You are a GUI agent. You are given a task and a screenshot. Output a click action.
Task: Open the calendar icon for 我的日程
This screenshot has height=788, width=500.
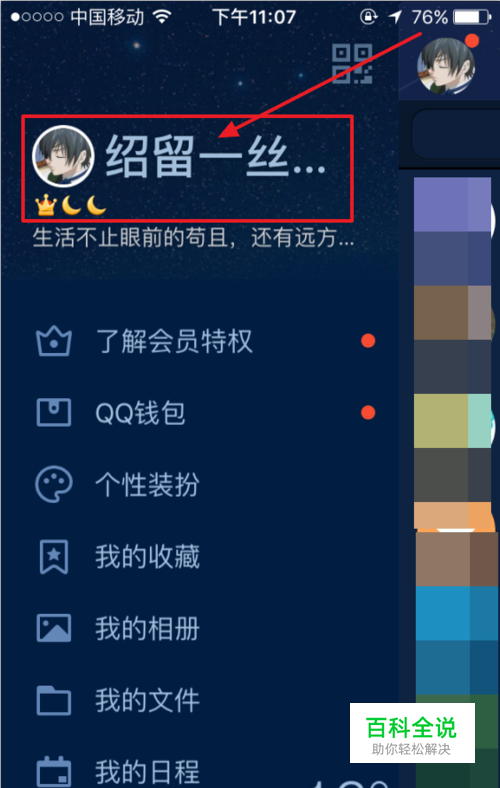54,773
